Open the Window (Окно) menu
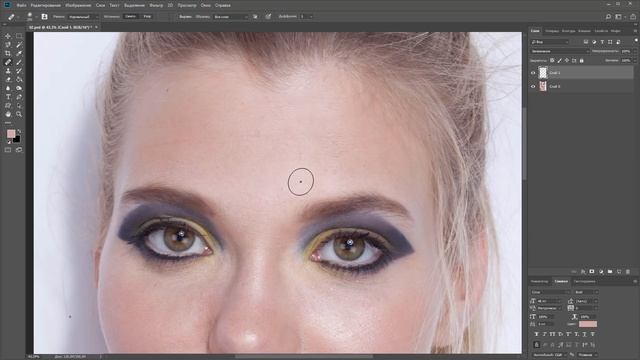This screenshot has height=360, width=640. (x=206, y=5)
